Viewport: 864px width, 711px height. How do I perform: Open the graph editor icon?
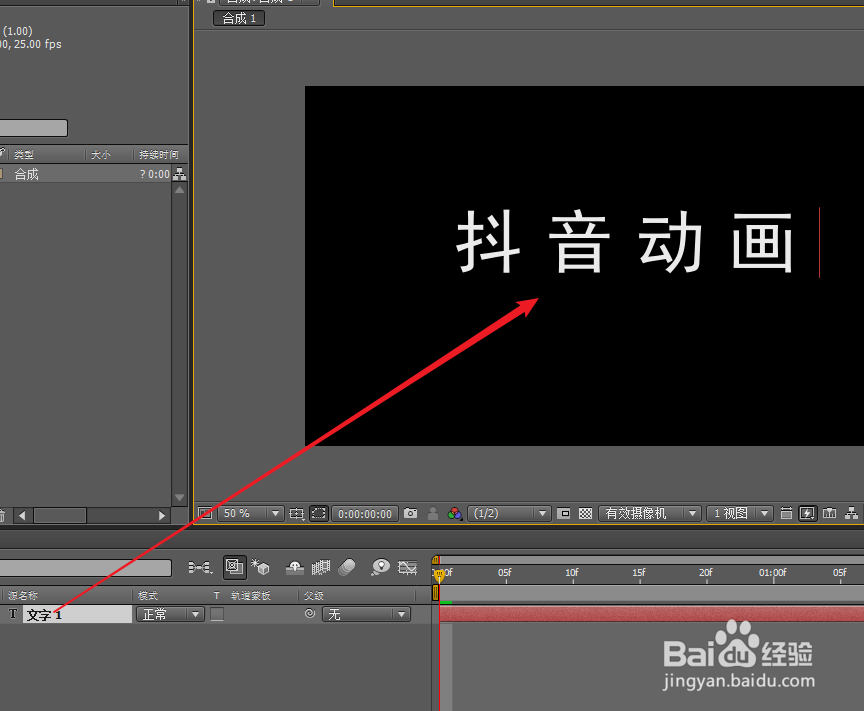click(x=408, y=567)
